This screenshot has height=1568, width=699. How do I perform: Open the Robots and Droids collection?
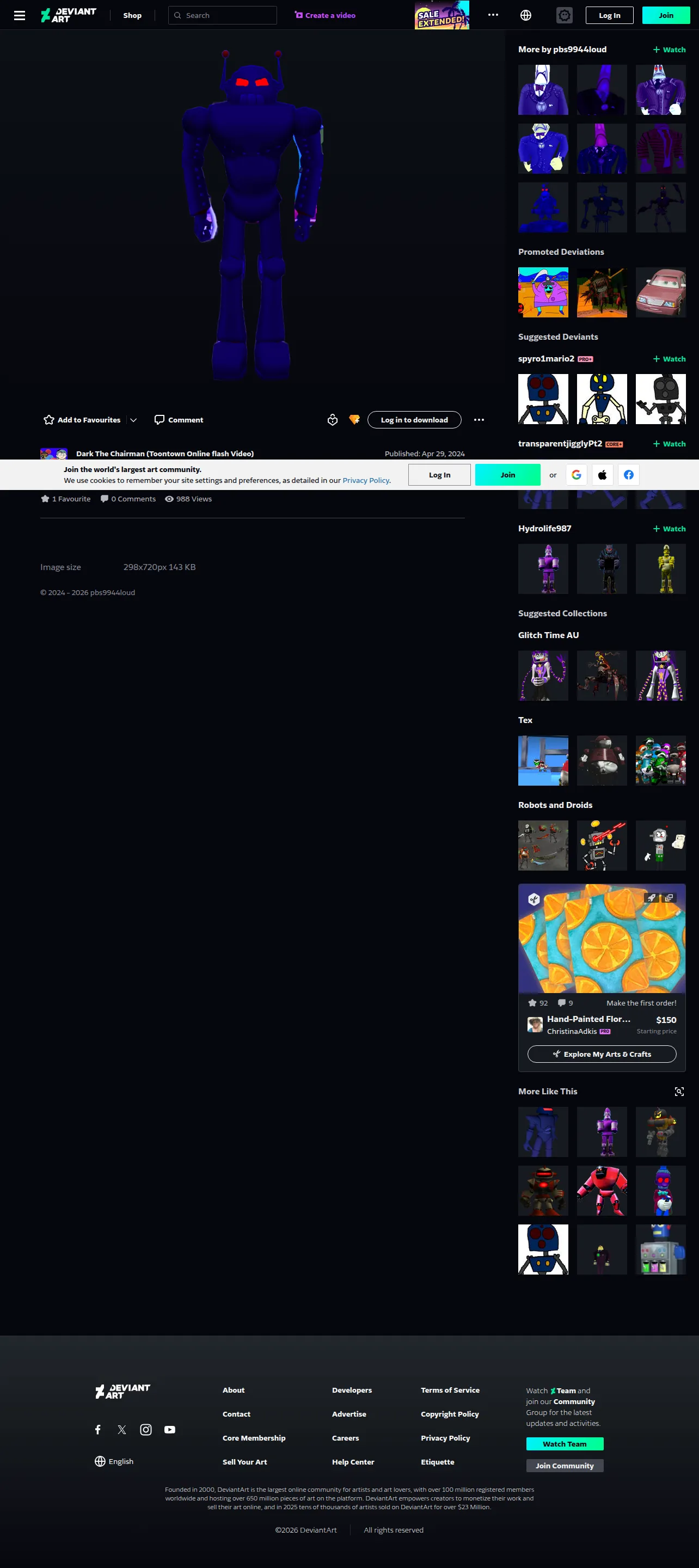point(555,805)
